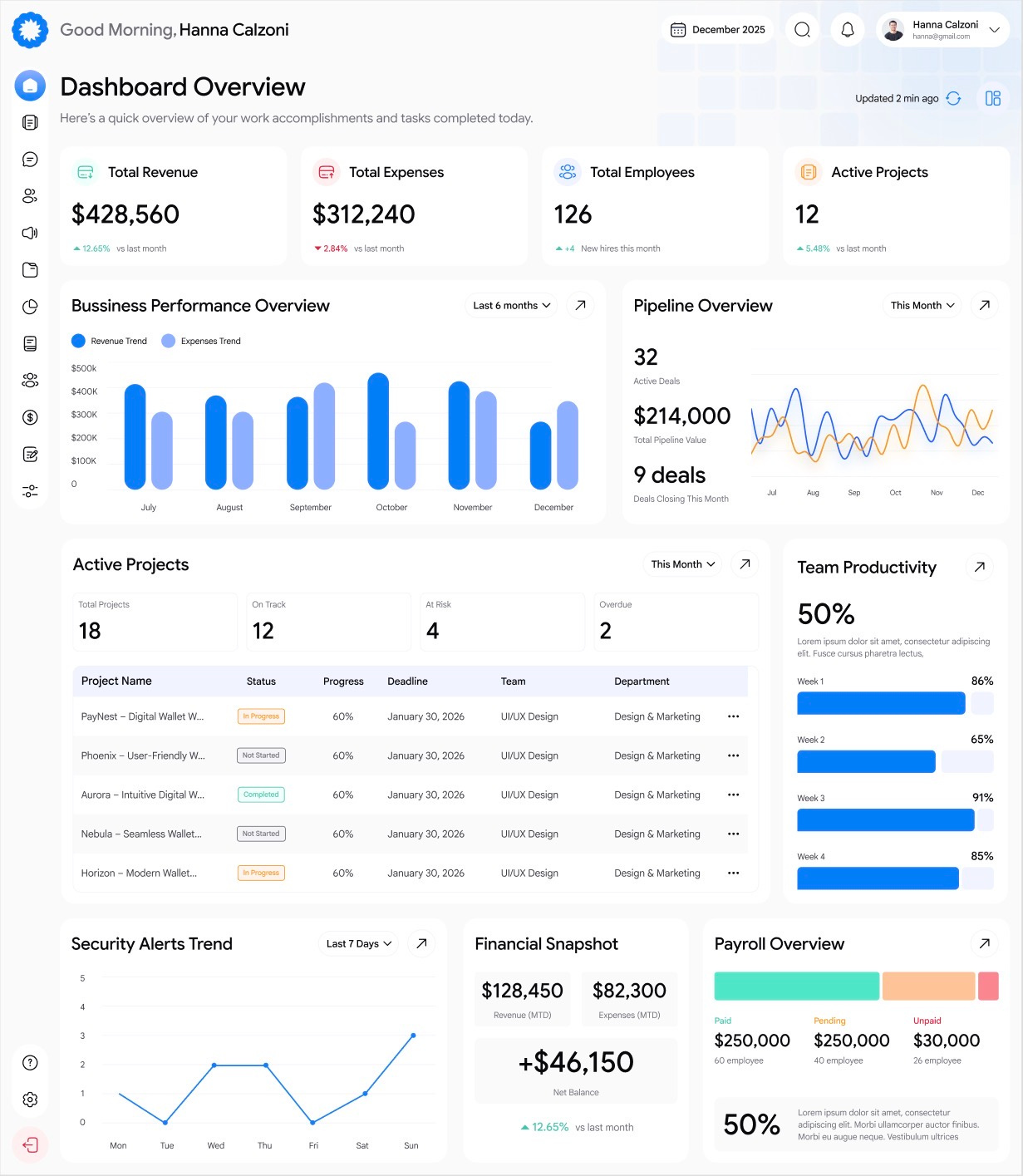Toggle the Expenses Trend legend filter
This screenshot has height=1176, width=1023.
coord(200,341)
